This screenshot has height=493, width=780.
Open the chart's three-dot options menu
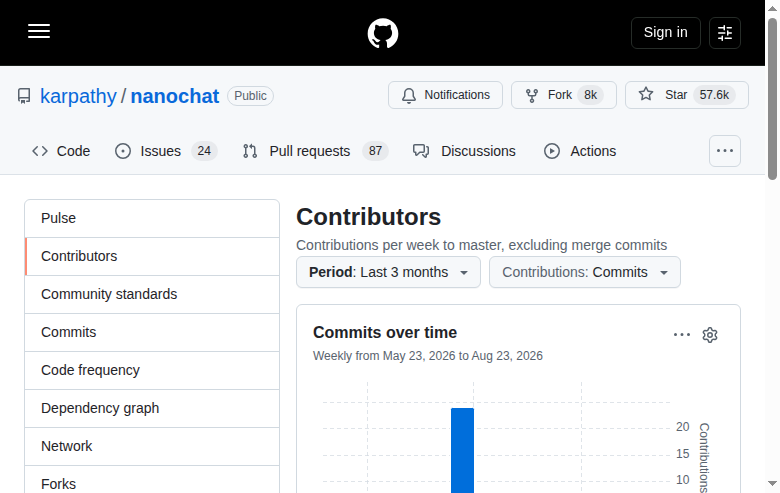click(682, 335)
